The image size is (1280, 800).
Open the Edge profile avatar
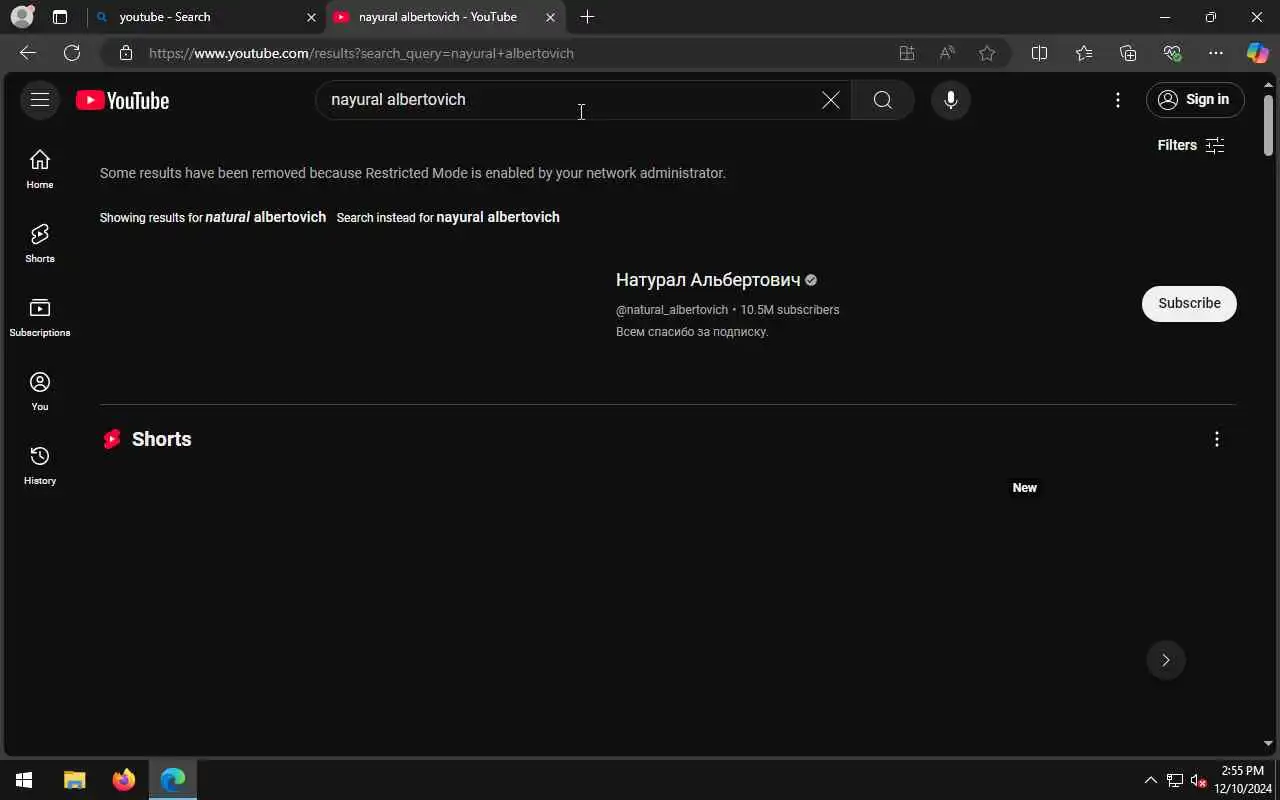pos(22,17)
